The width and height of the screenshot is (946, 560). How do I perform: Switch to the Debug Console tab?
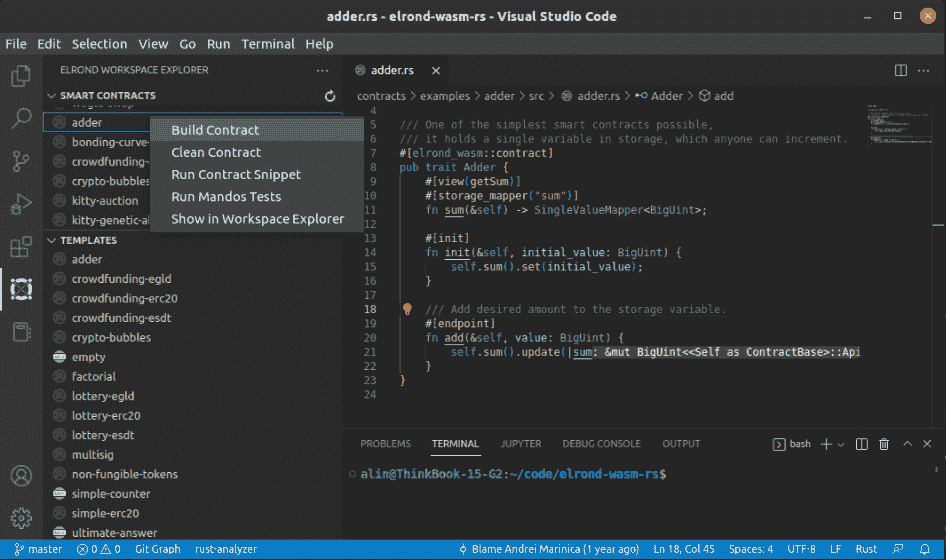pyautogui.click(x=602, y=444)
